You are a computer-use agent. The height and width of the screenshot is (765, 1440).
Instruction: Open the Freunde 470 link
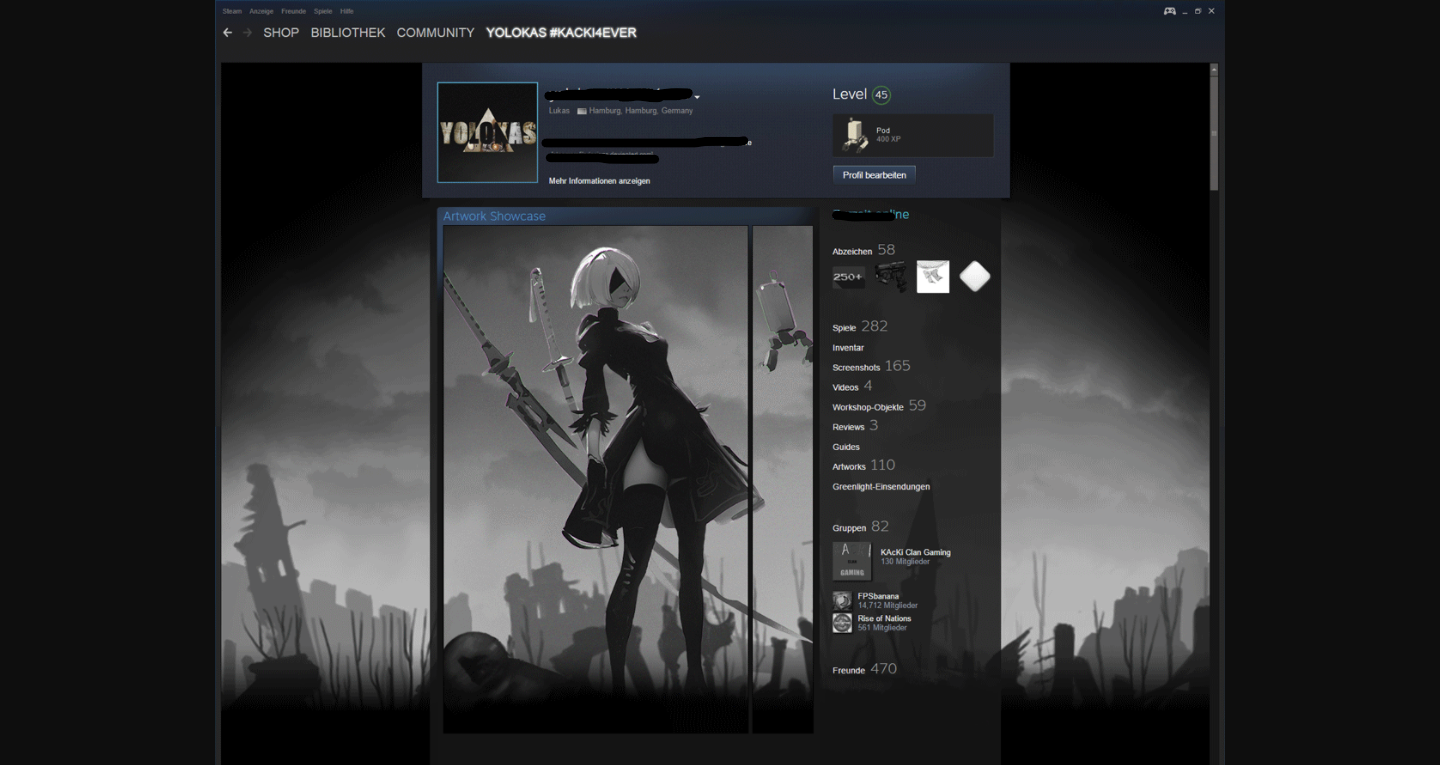click(x=865, y=669)
